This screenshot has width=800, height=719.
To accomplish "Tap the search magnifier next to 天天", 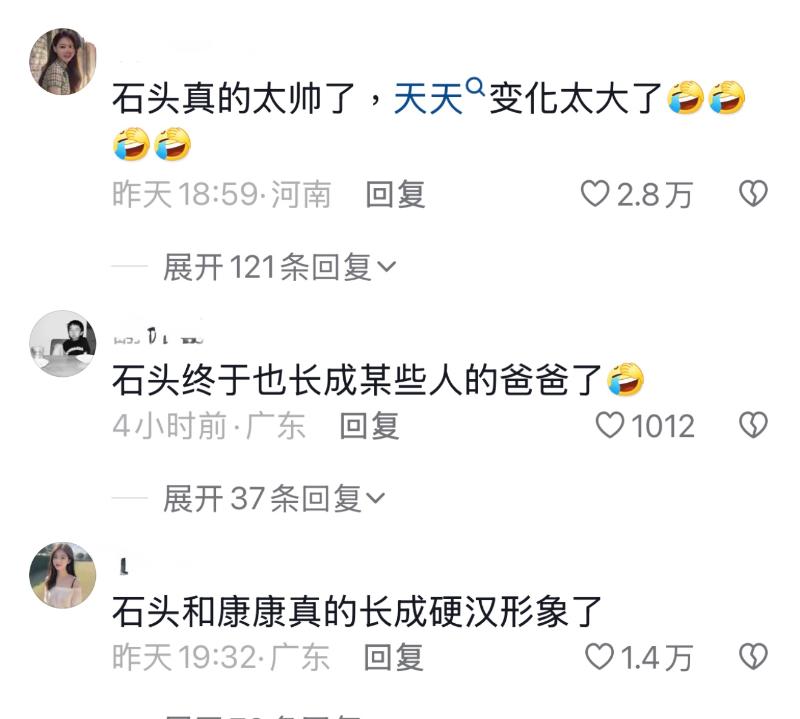I will [x=474, y=87].
